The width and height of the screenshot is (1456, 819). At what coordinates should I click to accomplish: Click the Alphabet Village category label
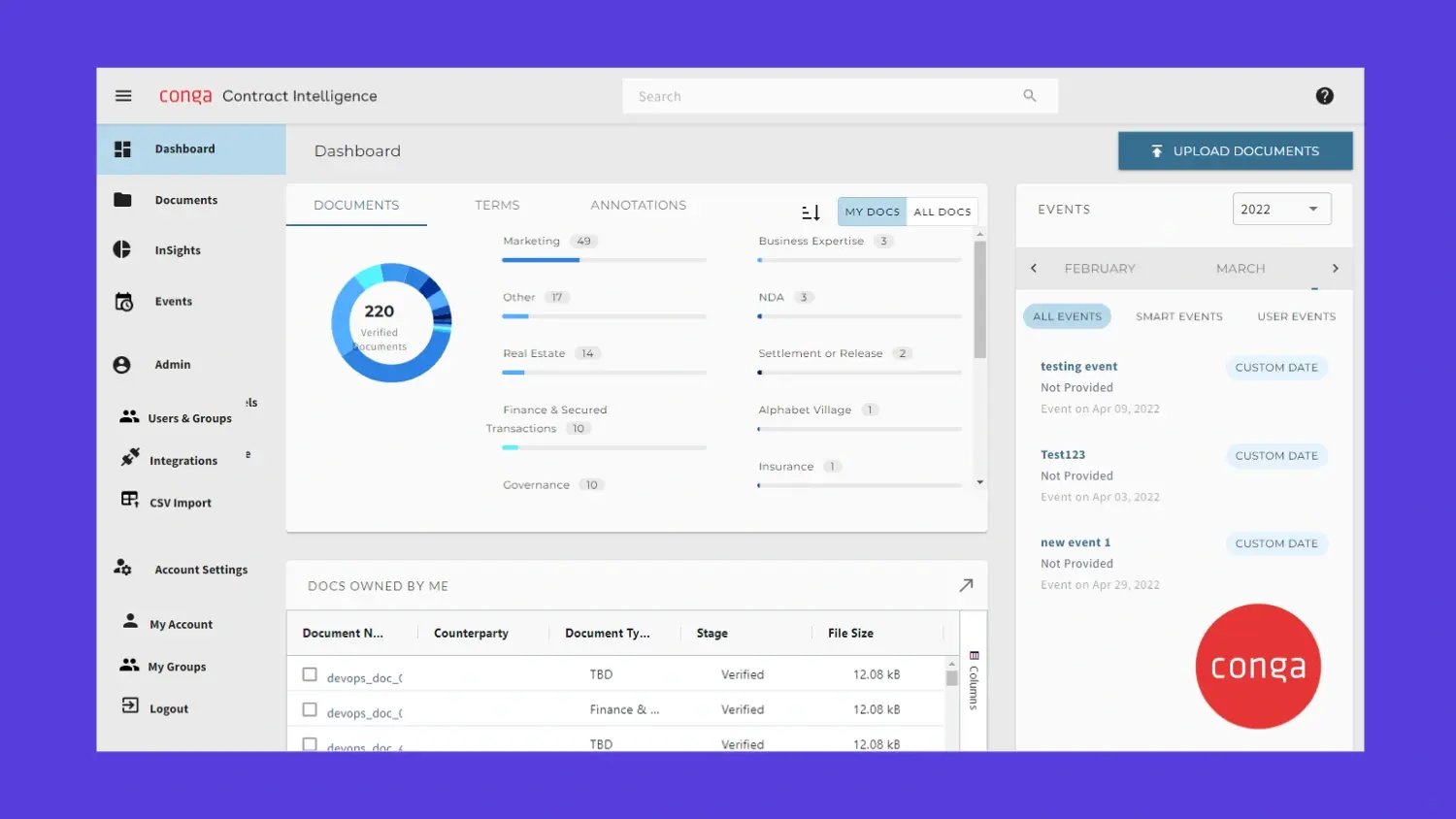805,410
